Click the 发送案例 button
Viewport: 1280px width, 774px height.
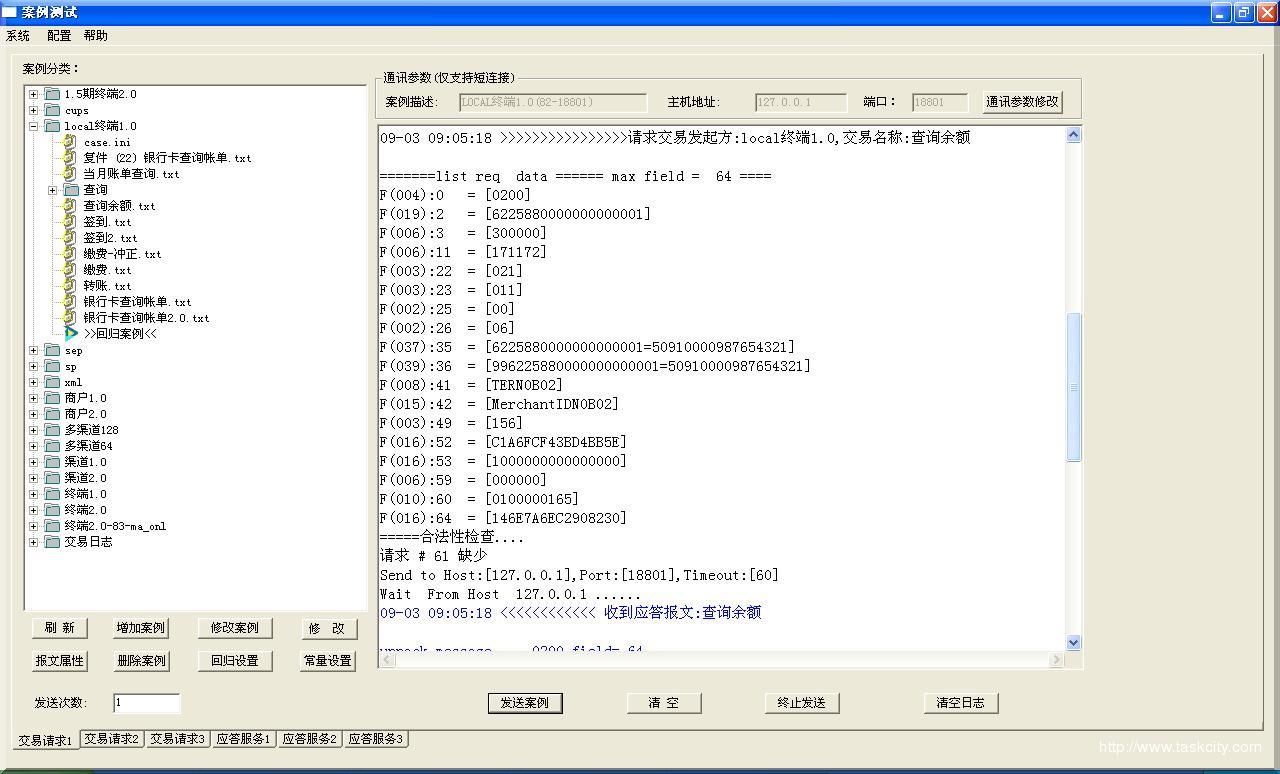click(525, 703)
